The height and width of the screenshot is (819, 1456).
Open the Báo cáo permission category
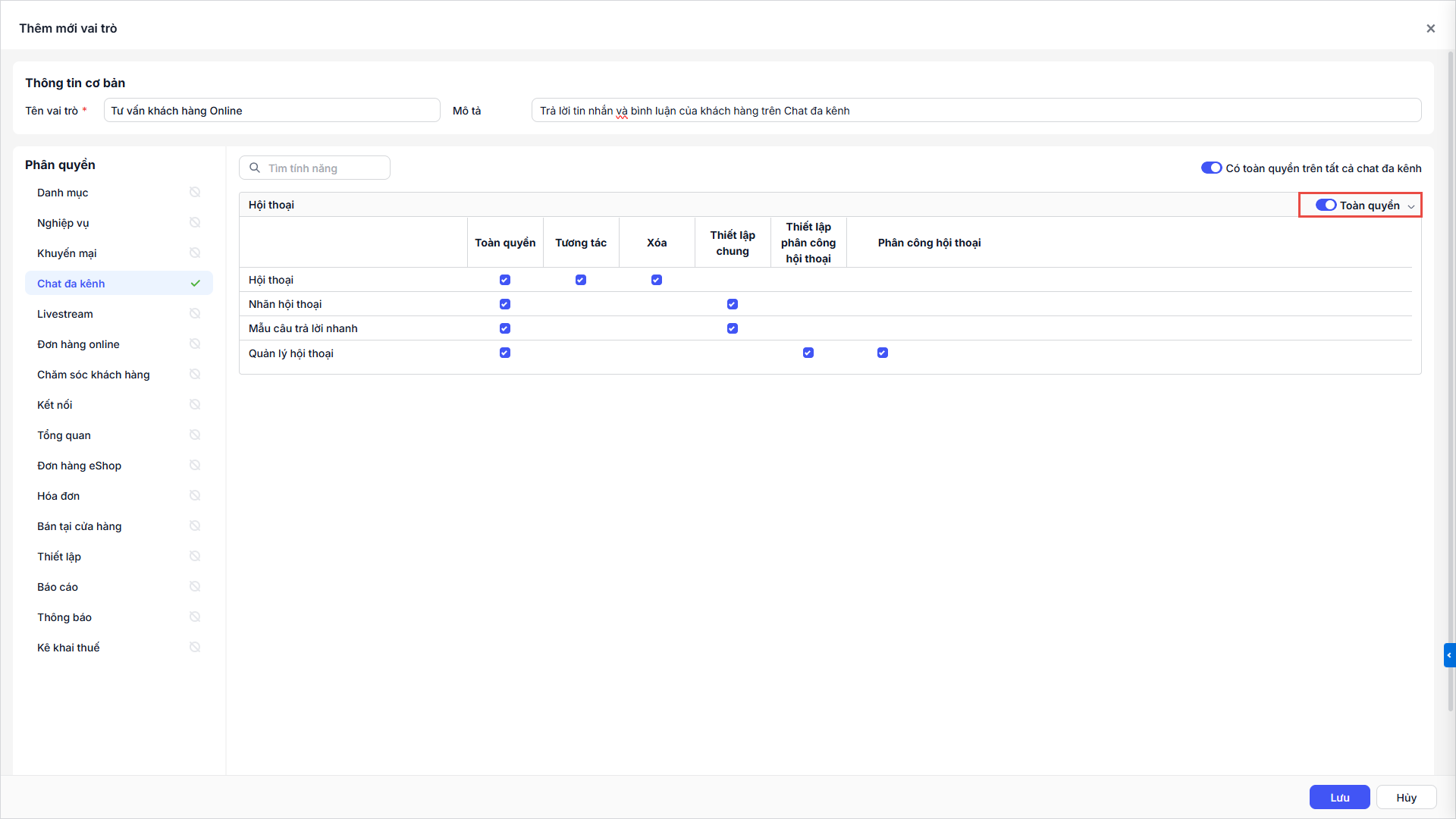click(119, 587)
